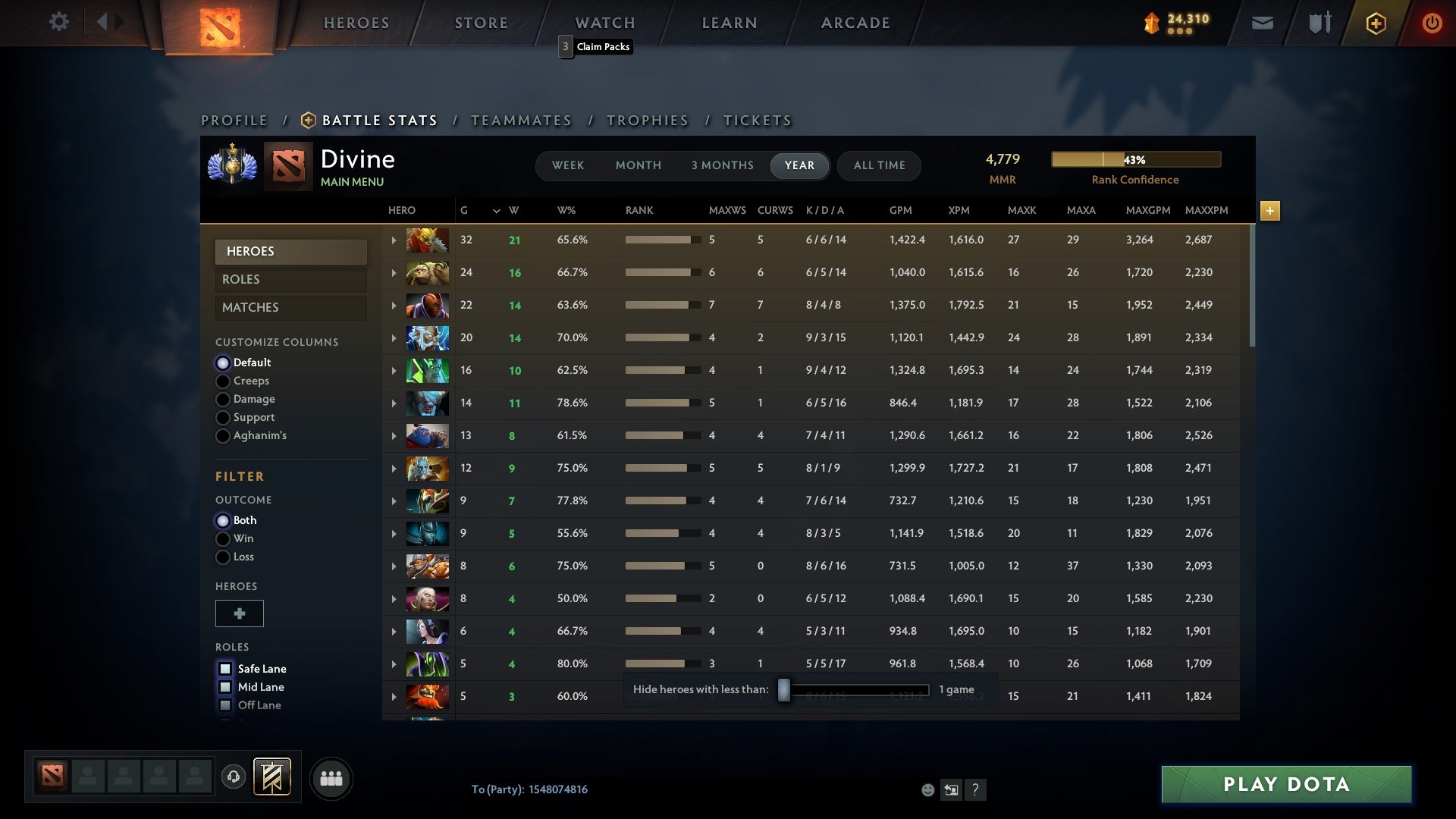Open the friends list icon bottom right
This screenshot has height=819, width=1456.
coord(330,778)
